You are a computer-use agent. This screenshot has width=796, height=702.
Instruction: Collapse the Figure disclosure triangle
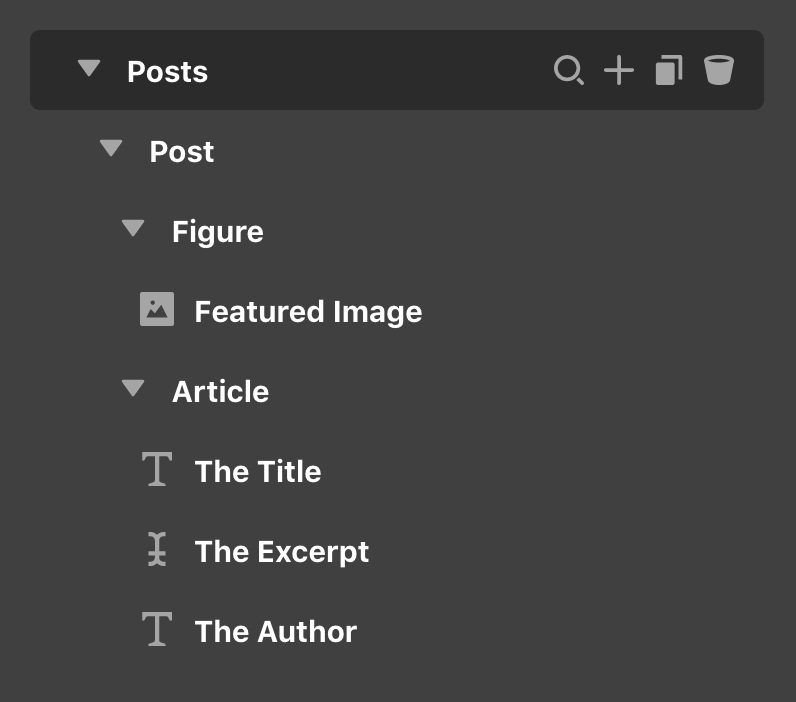pyautogui.click(x=133, y=228)
